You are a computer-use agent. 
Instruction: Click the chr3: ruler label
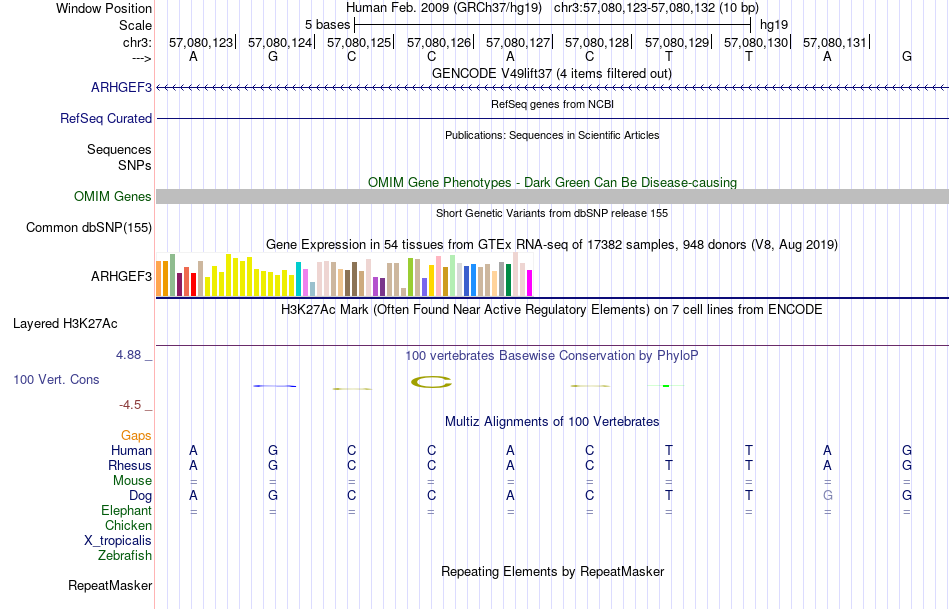138,42
